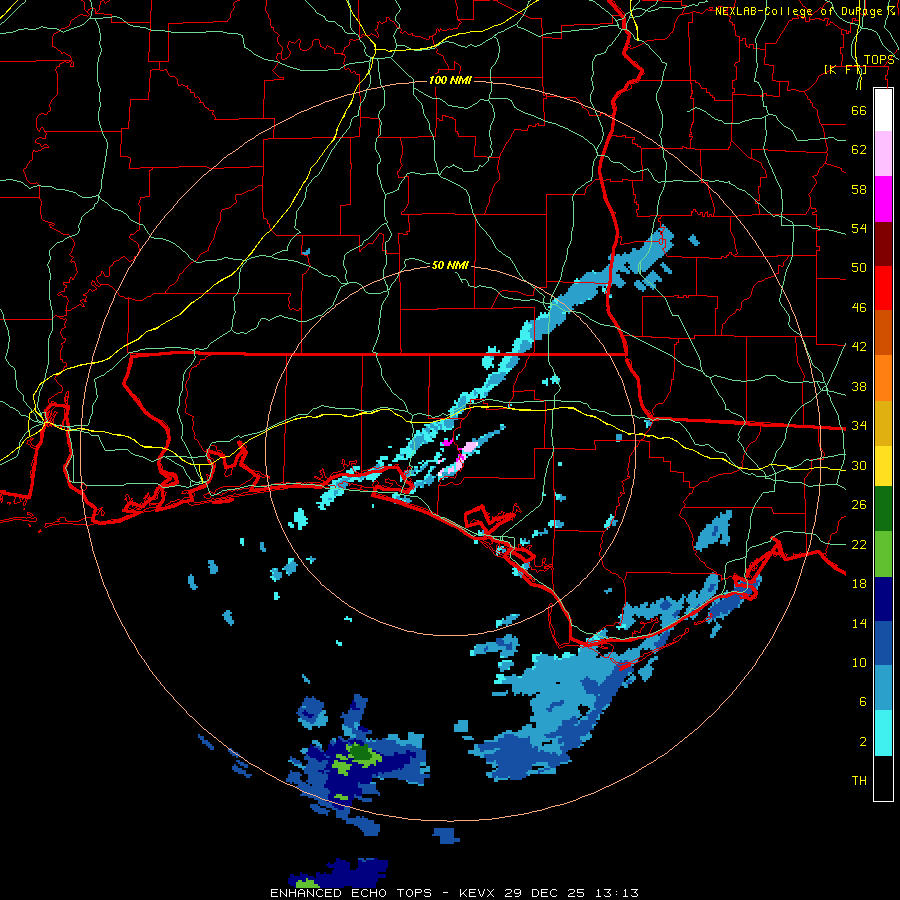Viewport: 900px width, 900px height.
Task: Click the 29 DEC 25 date stamp
Action: pos(544,893)
